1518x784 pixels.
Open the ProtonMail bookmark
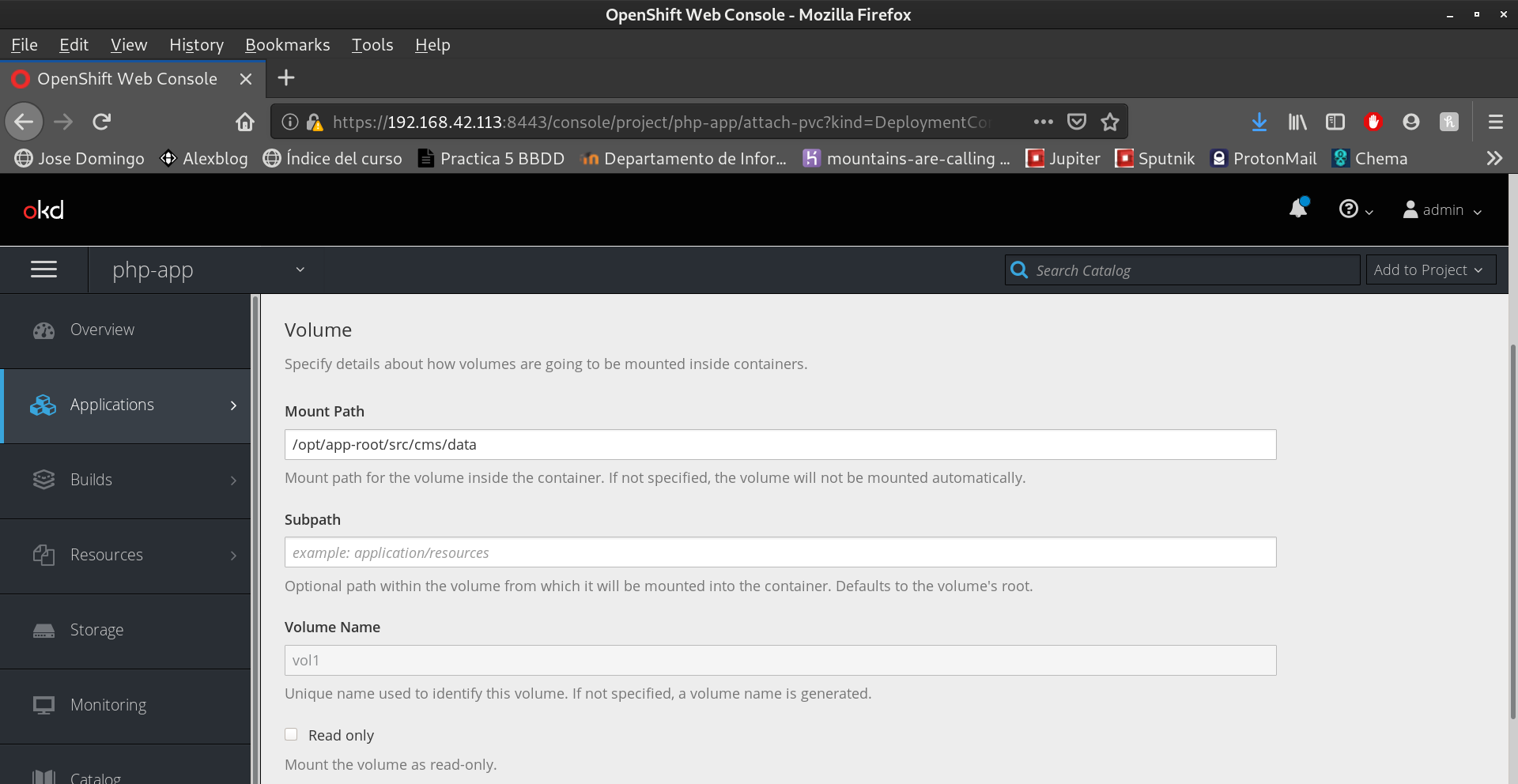click(x=1263, y=159)
